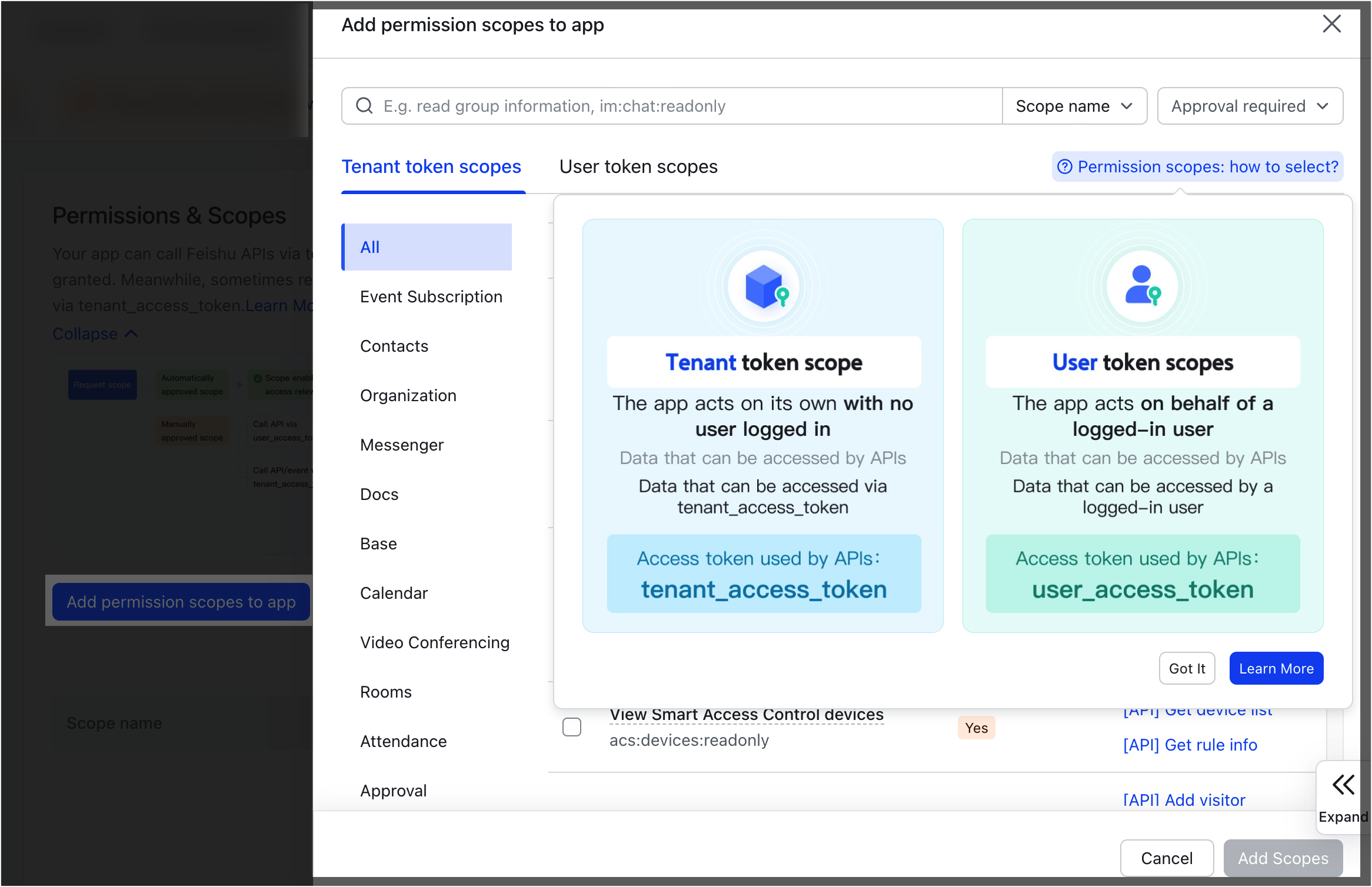
Task: Click the search magnifier icon
Action: (x=364, y=106)
